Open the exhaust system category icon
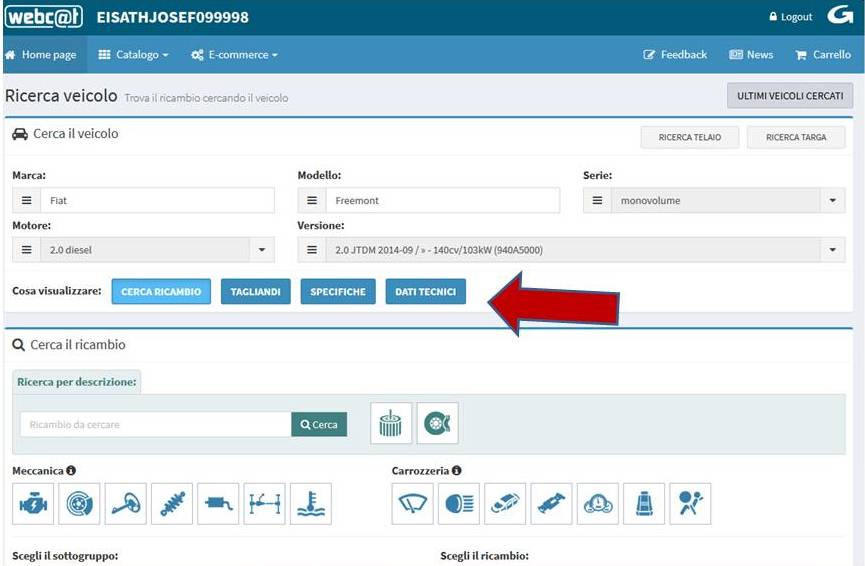This screenshot has width=865, height=566. (x=218, y=504)
